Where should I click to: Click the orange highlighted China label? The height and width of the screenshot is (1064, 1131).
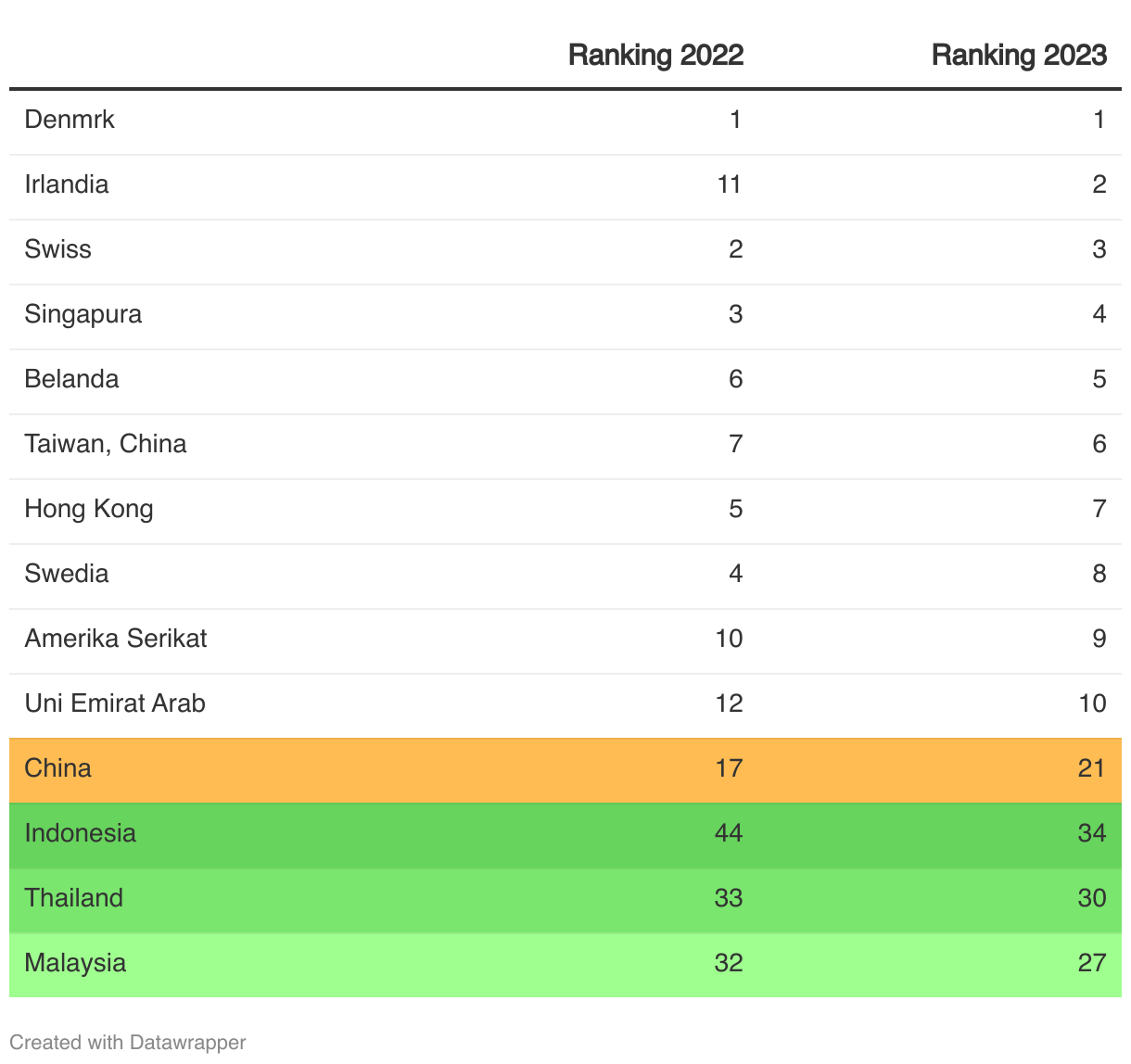pos(58,768)
